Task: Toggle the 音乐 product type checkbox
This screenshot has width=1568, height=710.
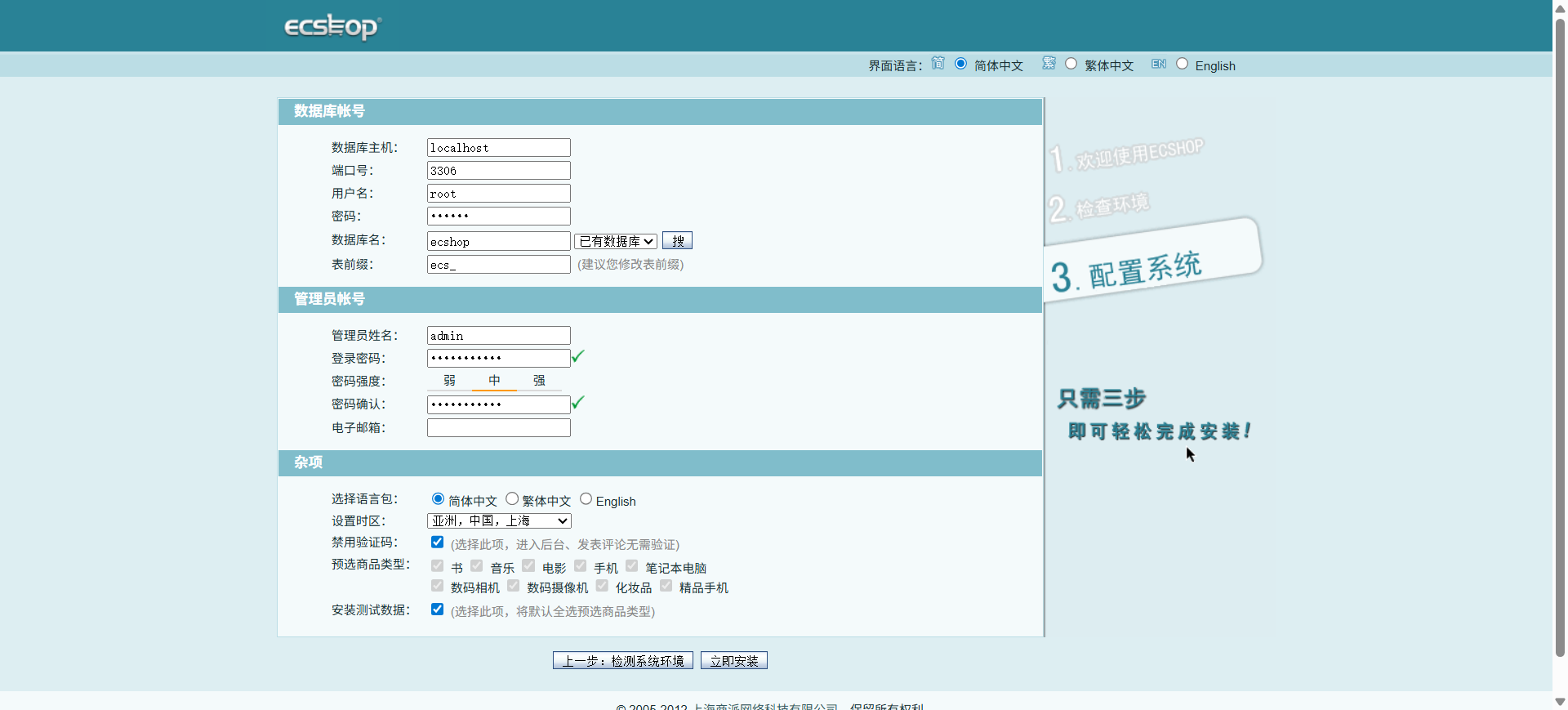Action: pos(477,565)
